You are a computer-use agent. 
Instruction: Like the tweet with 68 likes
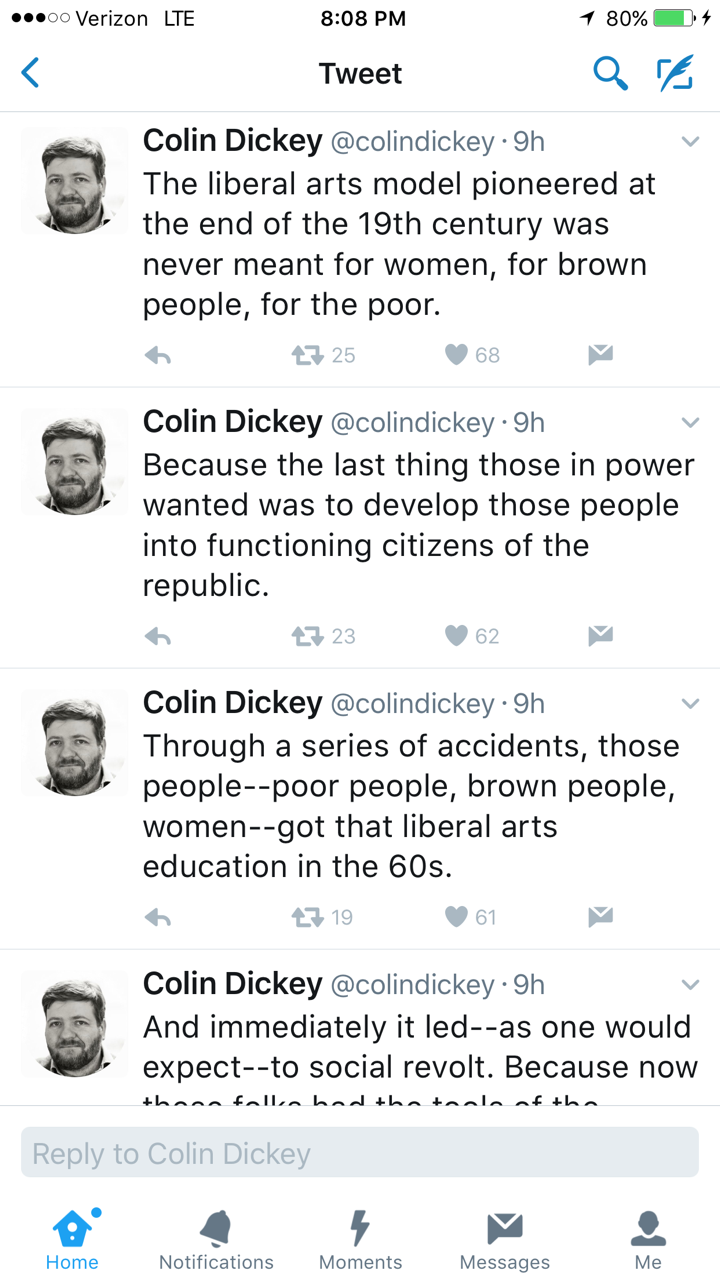point(456,355)
